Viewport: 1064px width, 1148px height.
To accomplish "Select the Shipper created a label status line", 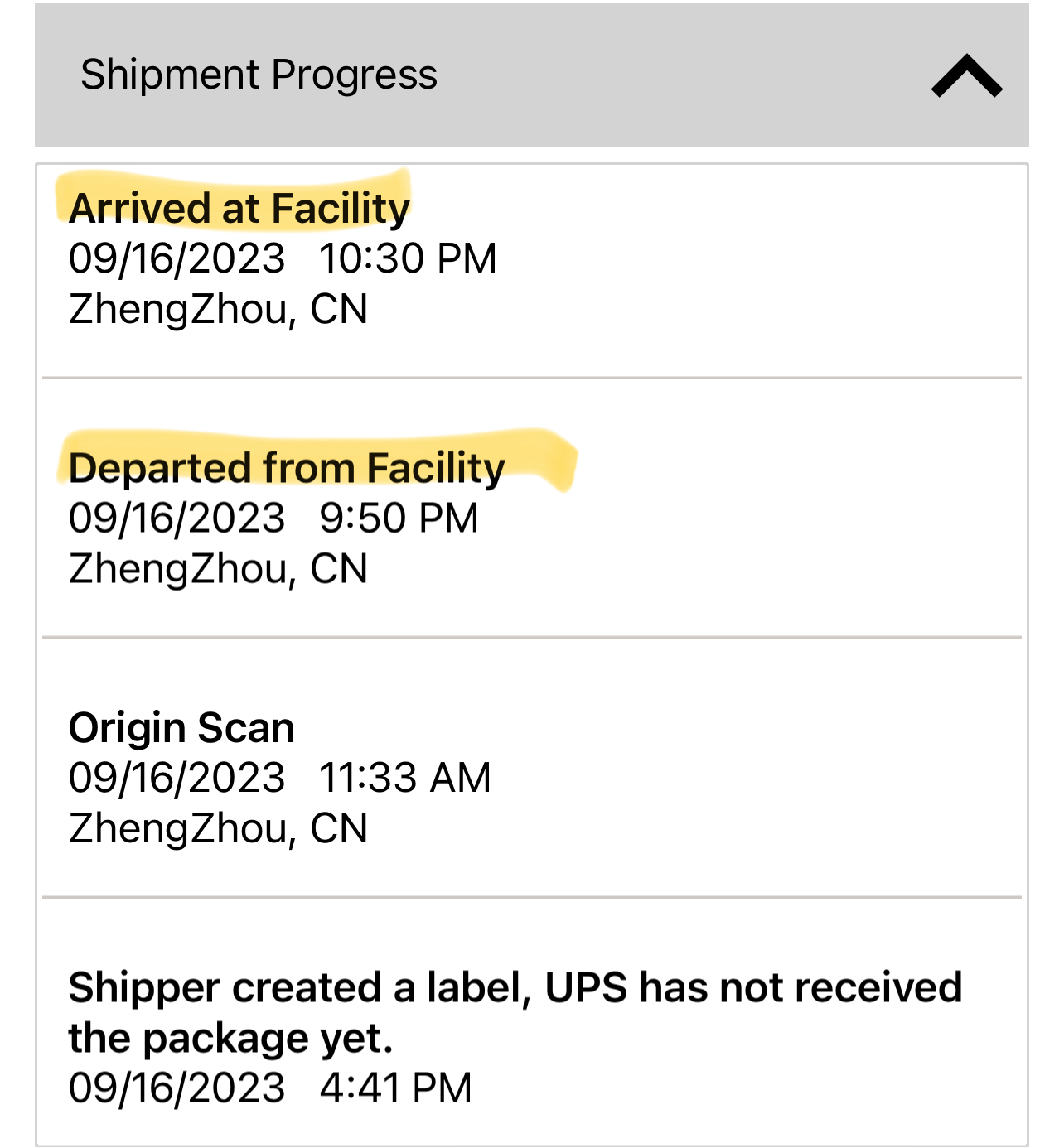I will [x=514, y=987].
